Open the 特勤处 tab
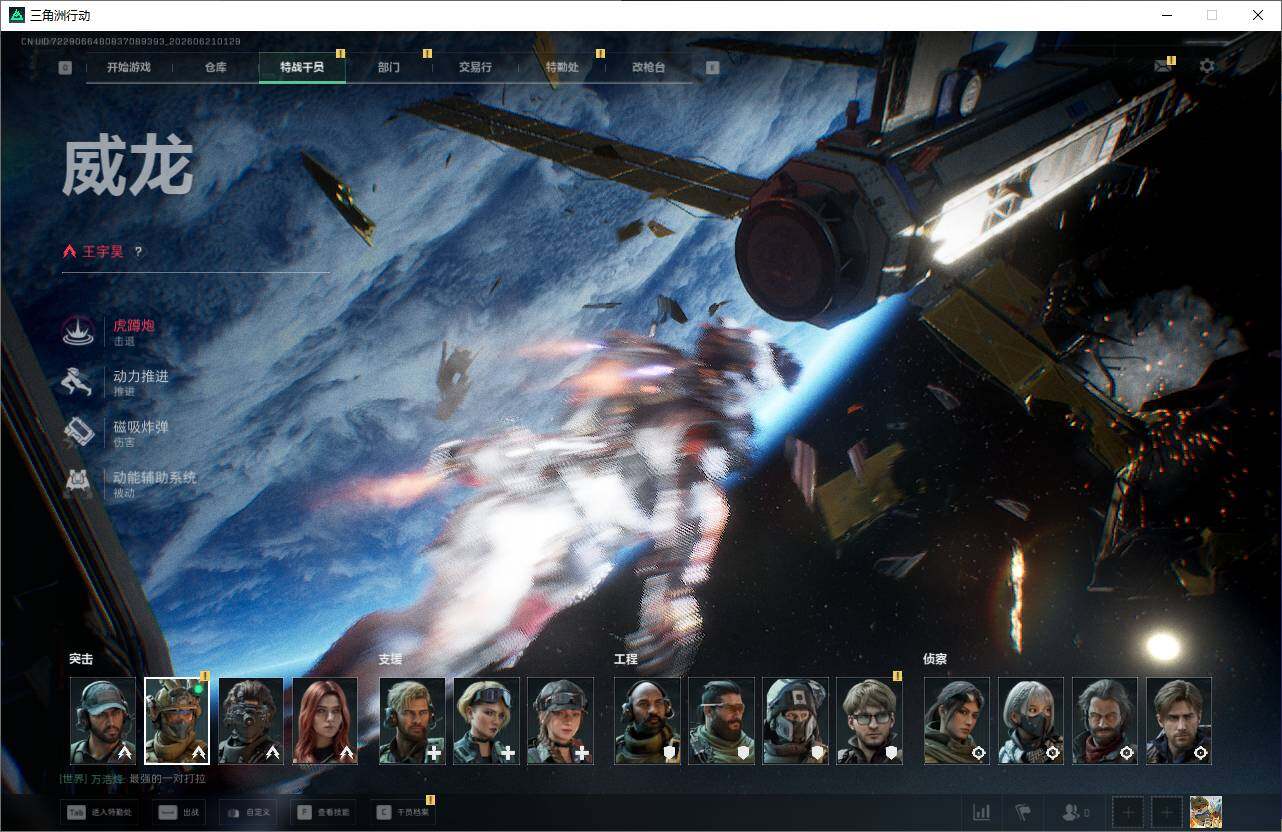The width and height of the screenshot is (1282, 832). (562, 67)
